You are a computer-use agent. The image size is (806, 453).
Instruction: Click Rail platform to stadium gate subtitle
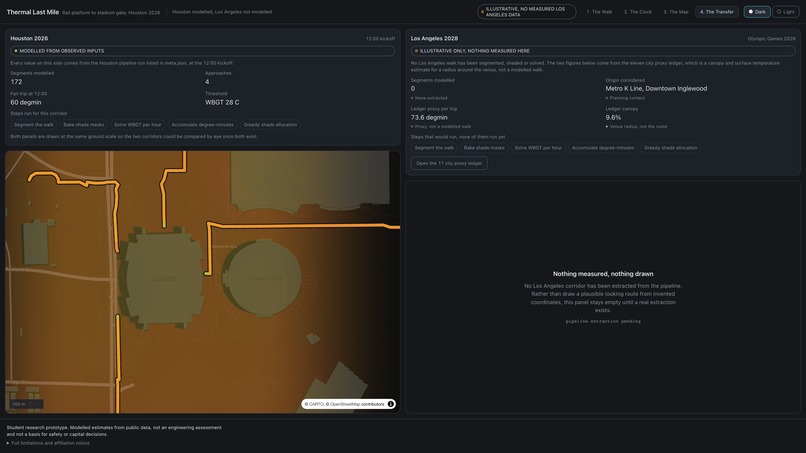111,12
